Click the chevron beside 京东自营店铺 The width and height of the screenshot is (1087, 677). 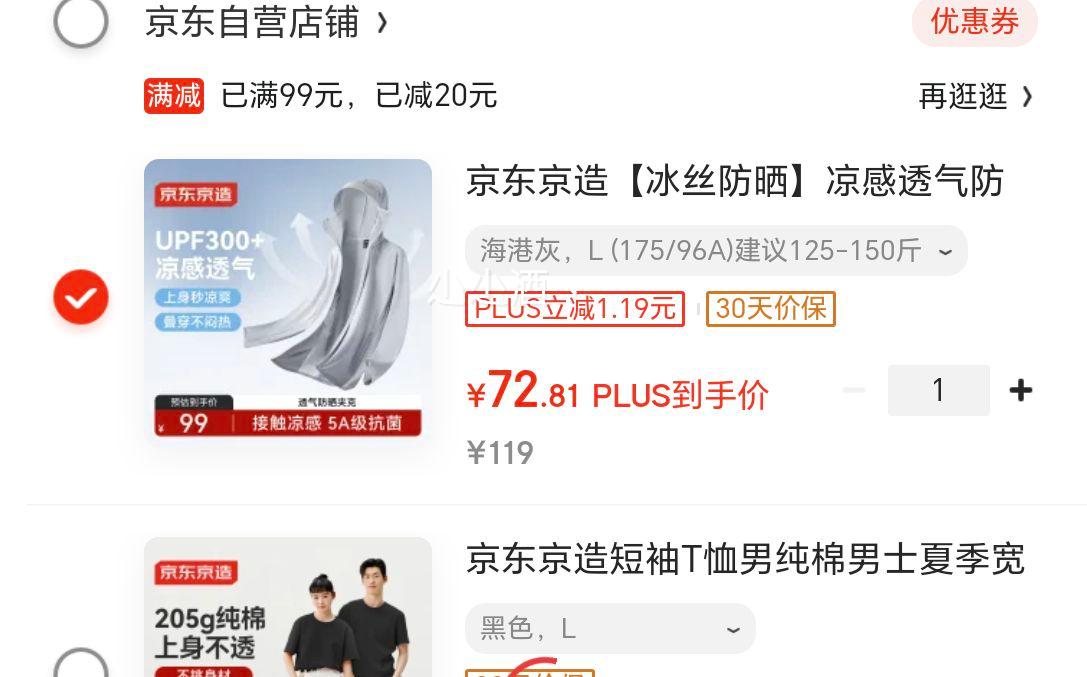click(381, 24)
